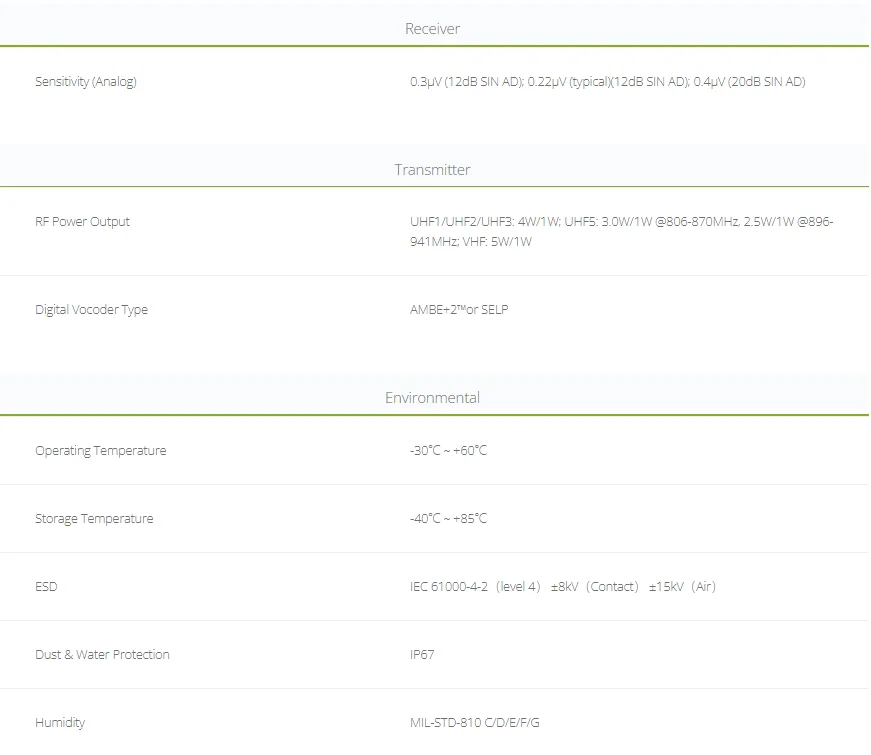Click the Receiver section heading

(432, 29)
